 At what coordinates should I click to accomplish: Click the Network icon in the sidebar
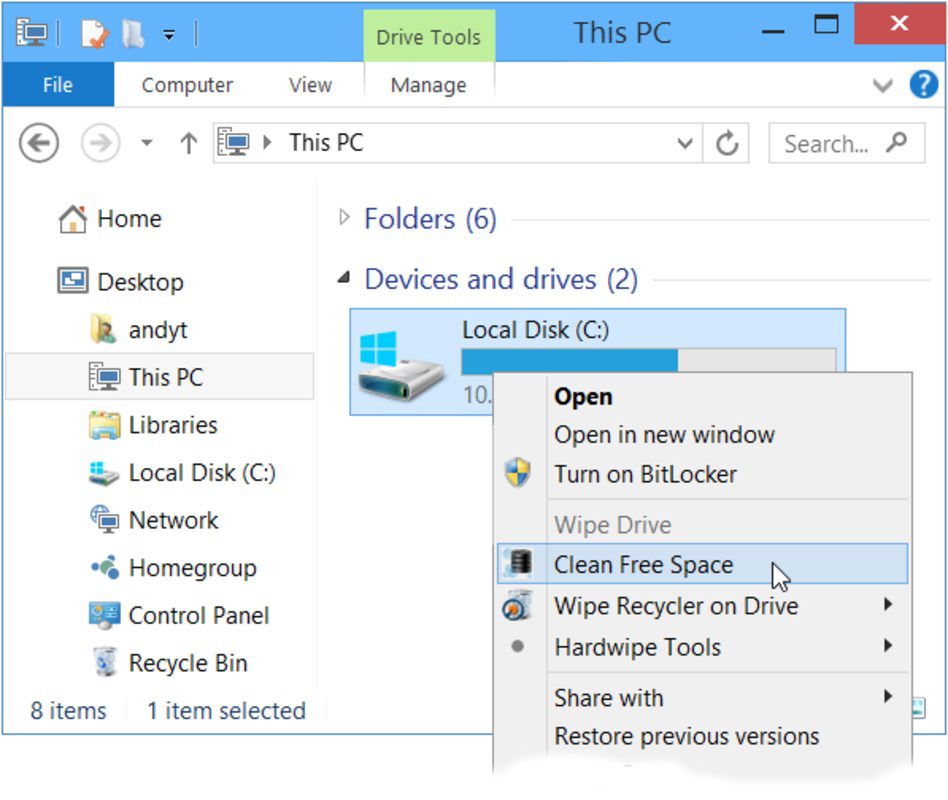coord(105,519)
